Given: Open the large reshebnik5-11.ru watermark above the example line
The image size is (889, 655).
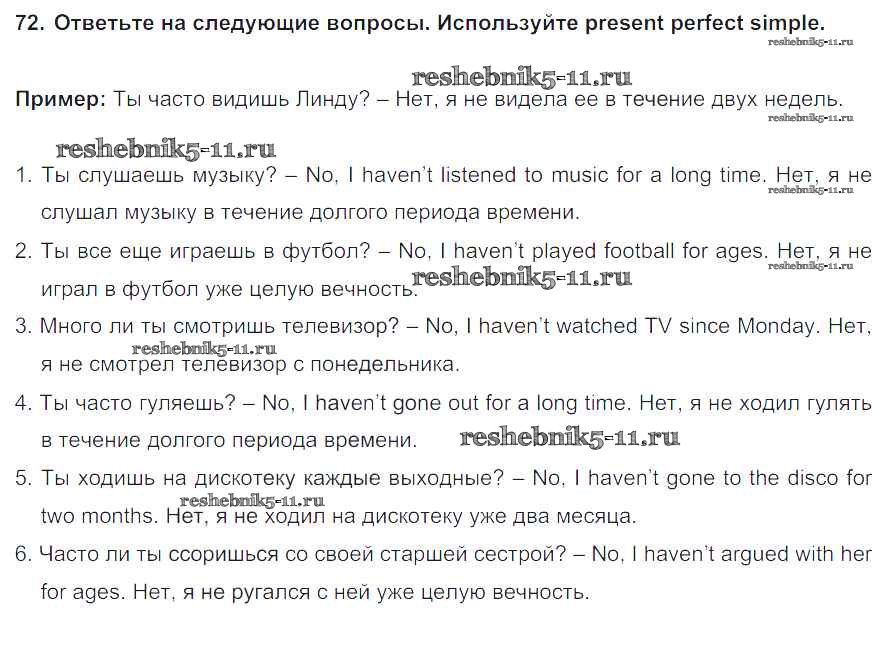Looking at the screenshot, I should tap(521, 77).
